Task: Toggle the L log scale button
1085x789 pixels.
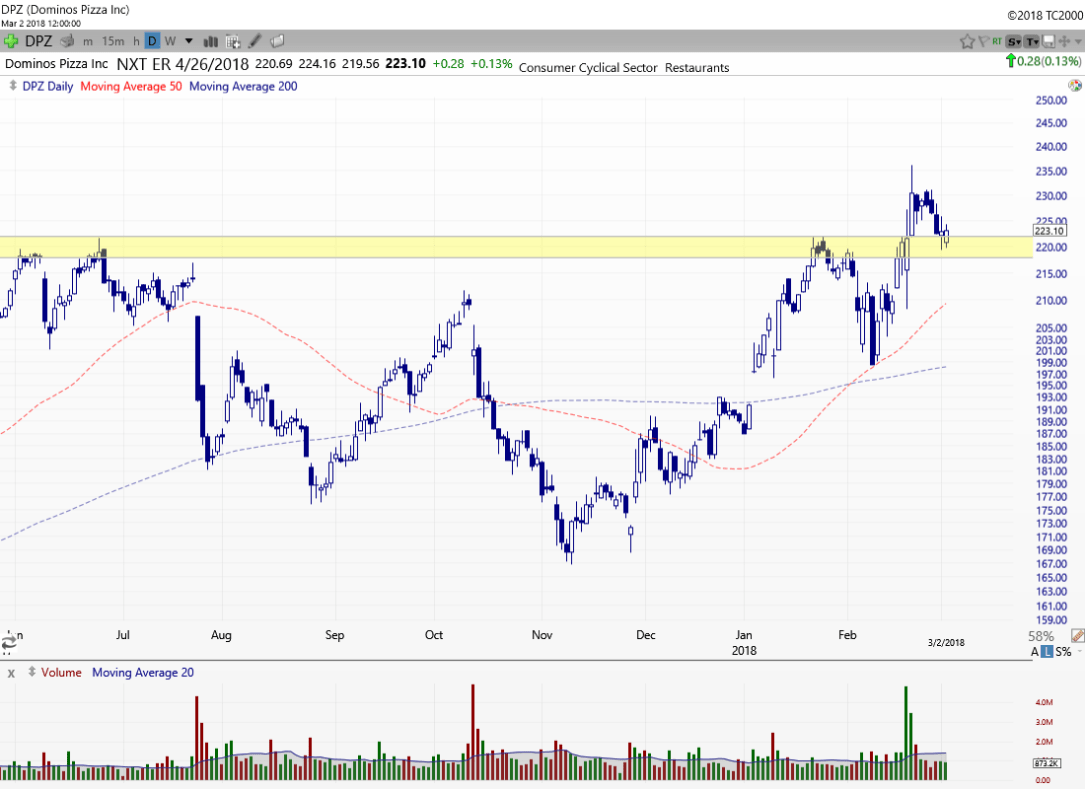Action: (x=1048, y=651)
